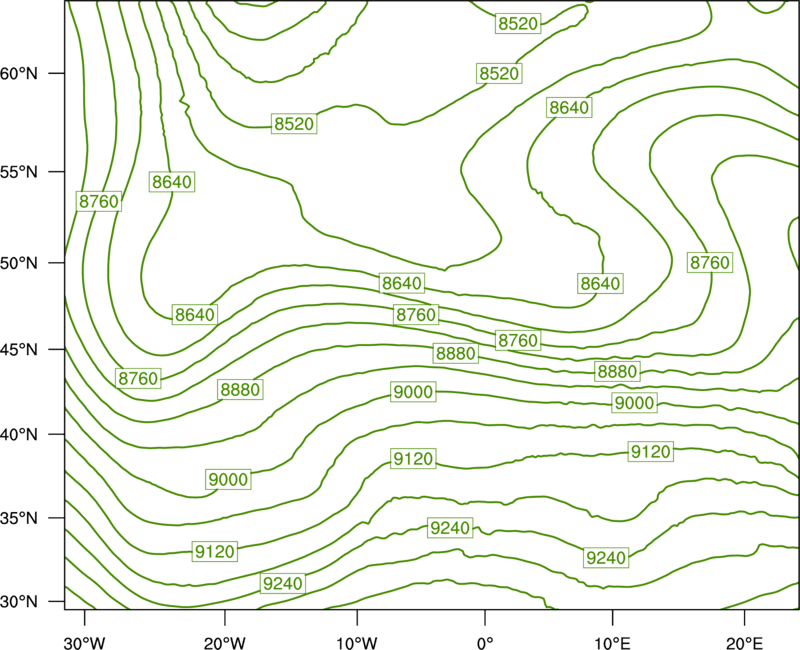Click the northernmost 8640 contour label
800x650 pixels.
569,108
